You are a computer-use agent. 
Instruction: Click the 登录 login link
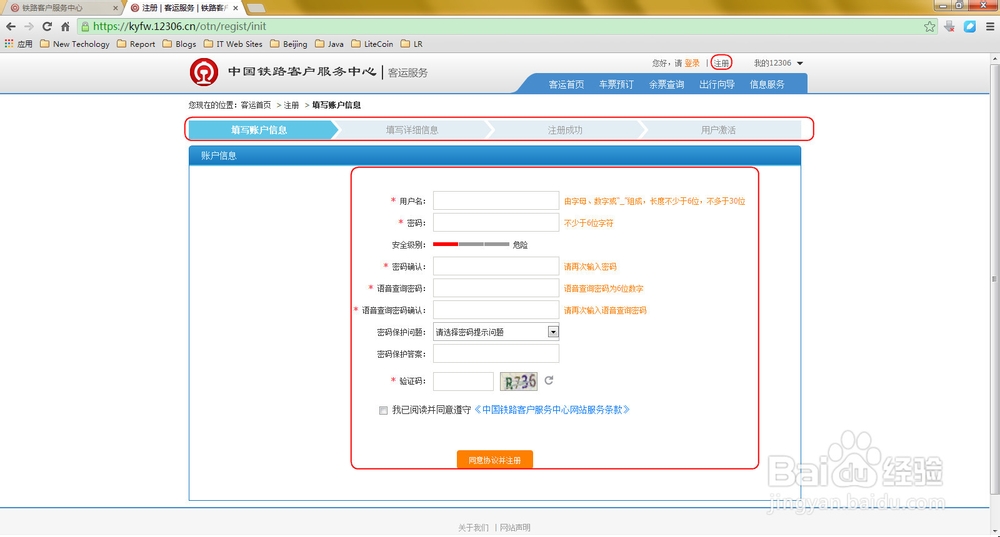(x=692, y=63)
